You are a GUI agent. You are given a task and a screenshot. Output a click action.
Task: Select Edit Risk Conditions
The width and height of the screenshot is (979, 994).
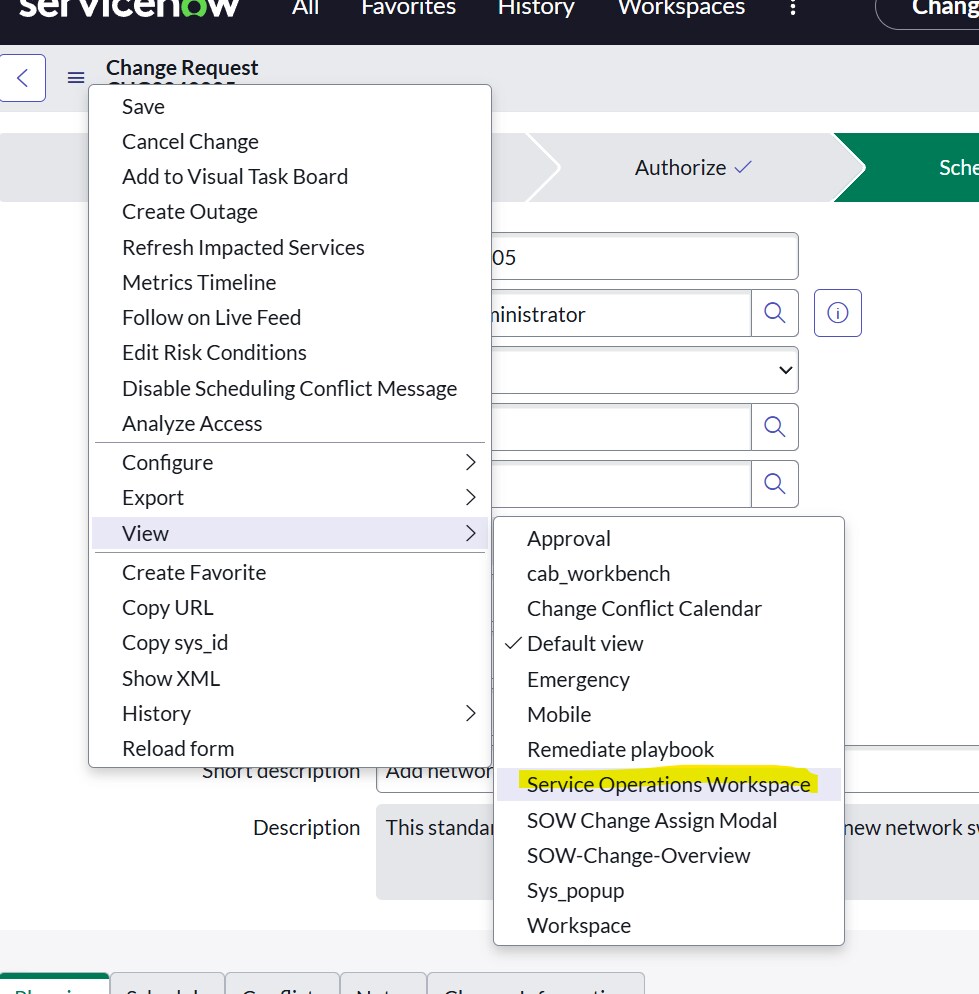point(290,352)
